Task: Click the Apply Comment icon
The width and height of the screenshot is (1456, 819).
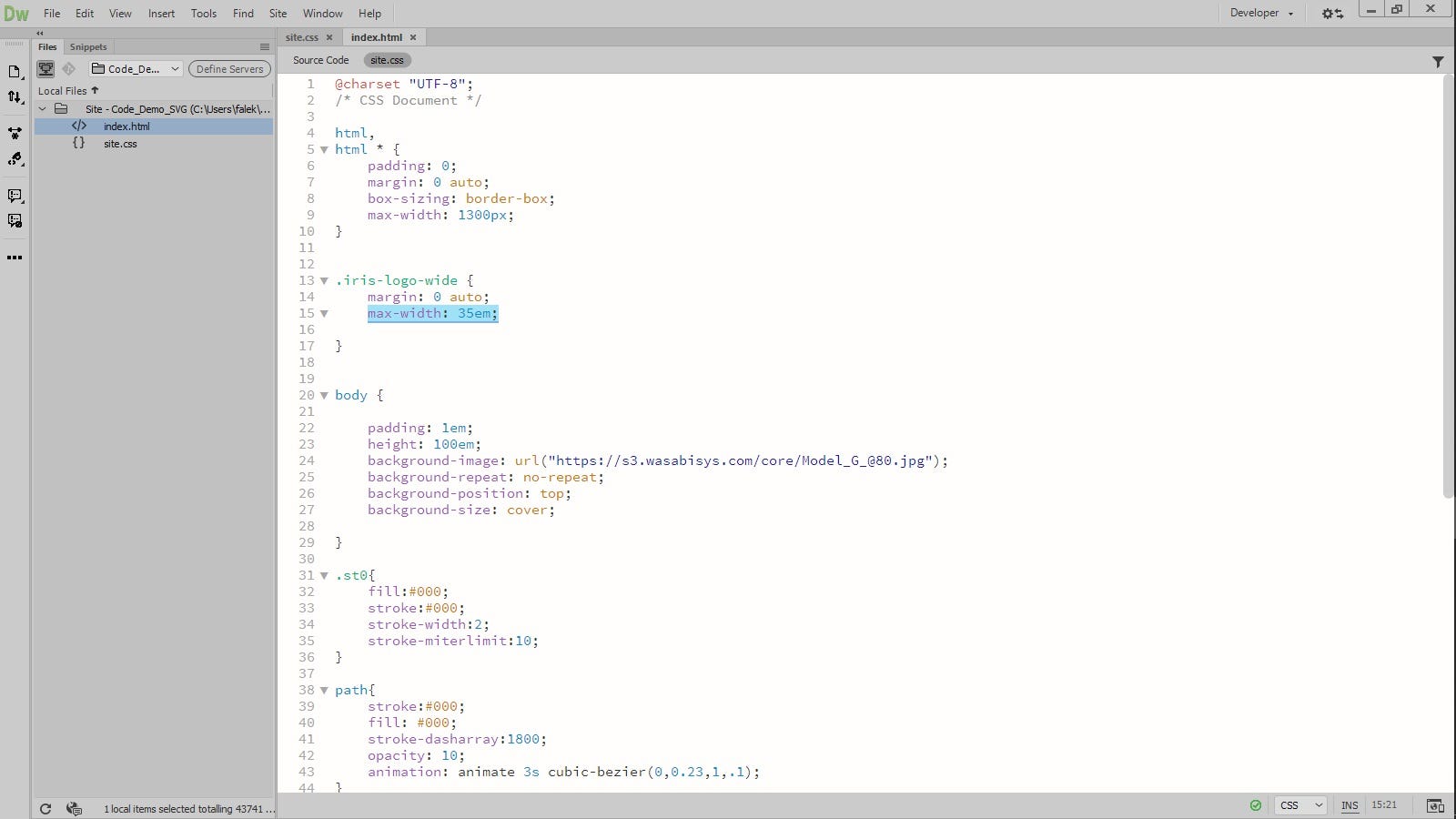Action: point(15,196)
